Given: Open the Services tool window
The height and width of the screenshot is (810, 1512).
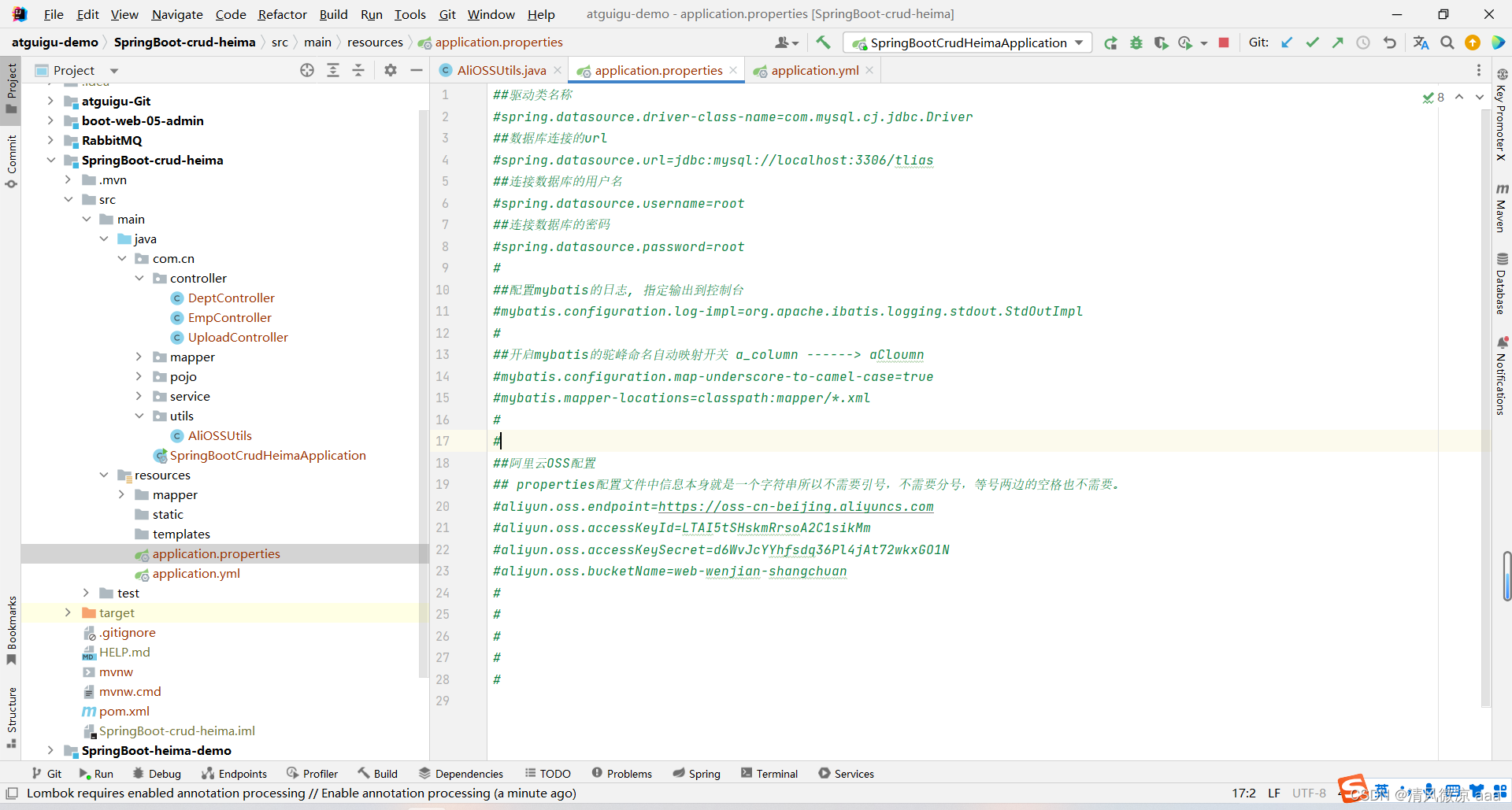Looking at the screenshot, I should click(846, 774).
